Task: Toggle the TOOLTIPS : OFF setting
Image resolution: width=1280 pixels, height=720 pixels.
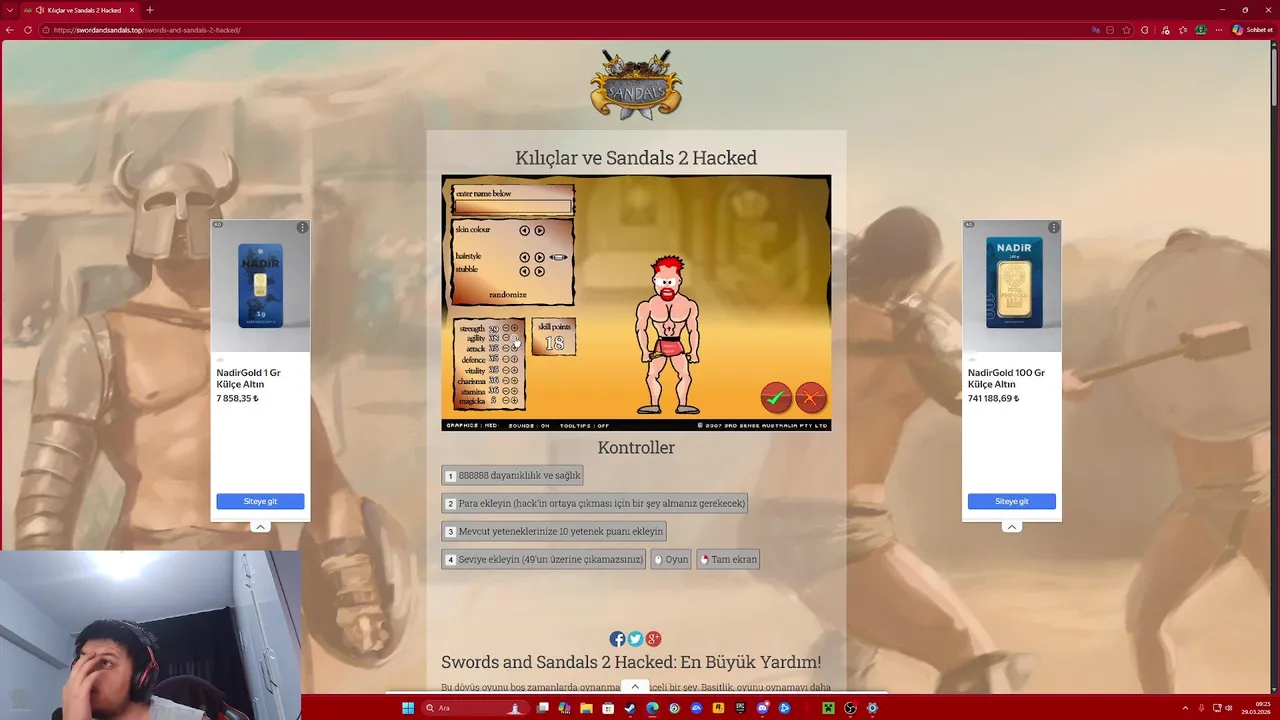Action: 584,425
